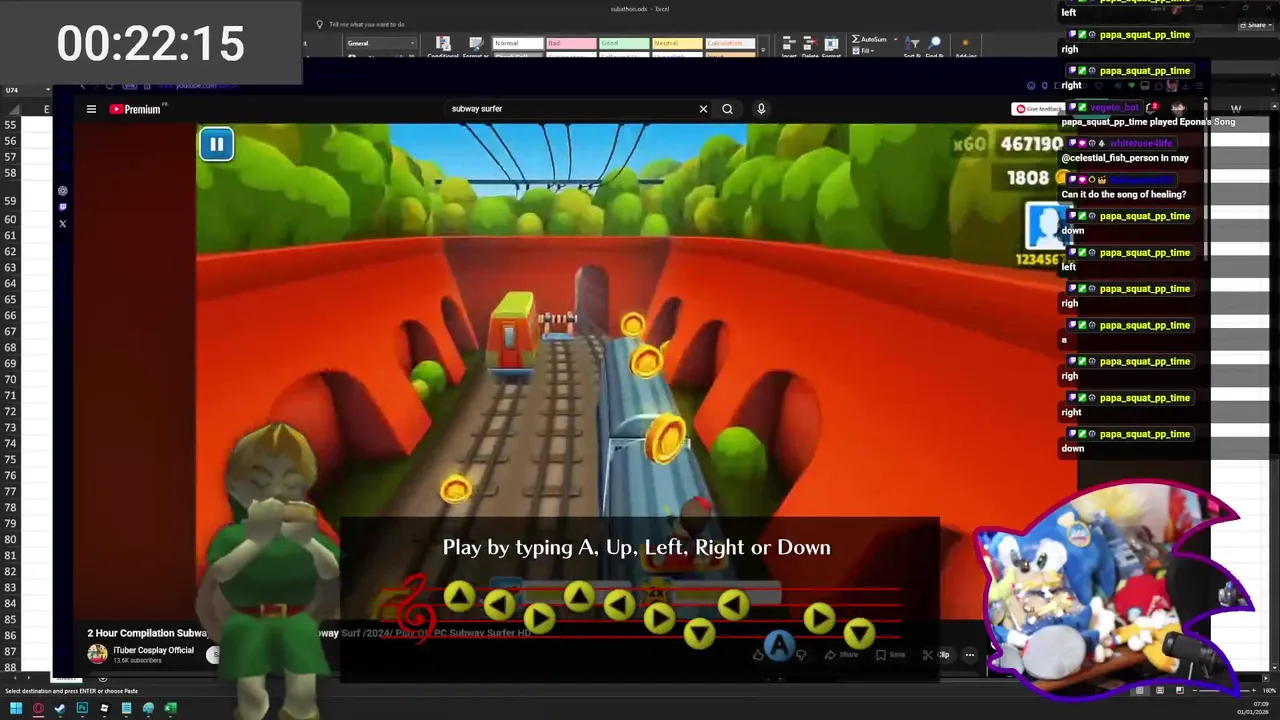Click the Give feedback button on YouTube
Viewport: 1280px width, 720px height.
click(1038, 109)
